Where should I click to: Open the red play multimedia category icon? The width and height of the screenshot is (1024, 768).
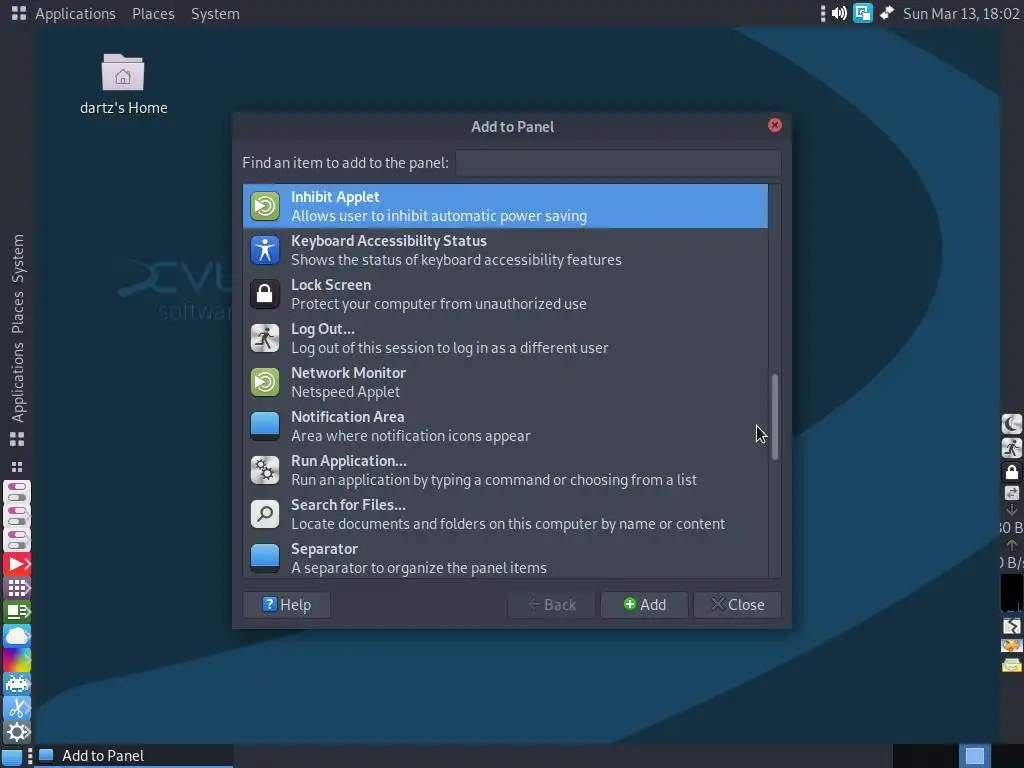(x=17, y=564)
